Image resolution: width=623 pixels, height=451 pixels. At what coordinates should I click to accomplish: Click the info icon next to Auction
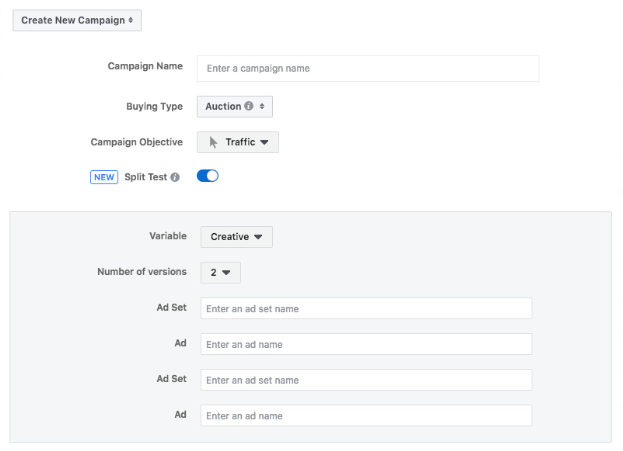point(249,106)
